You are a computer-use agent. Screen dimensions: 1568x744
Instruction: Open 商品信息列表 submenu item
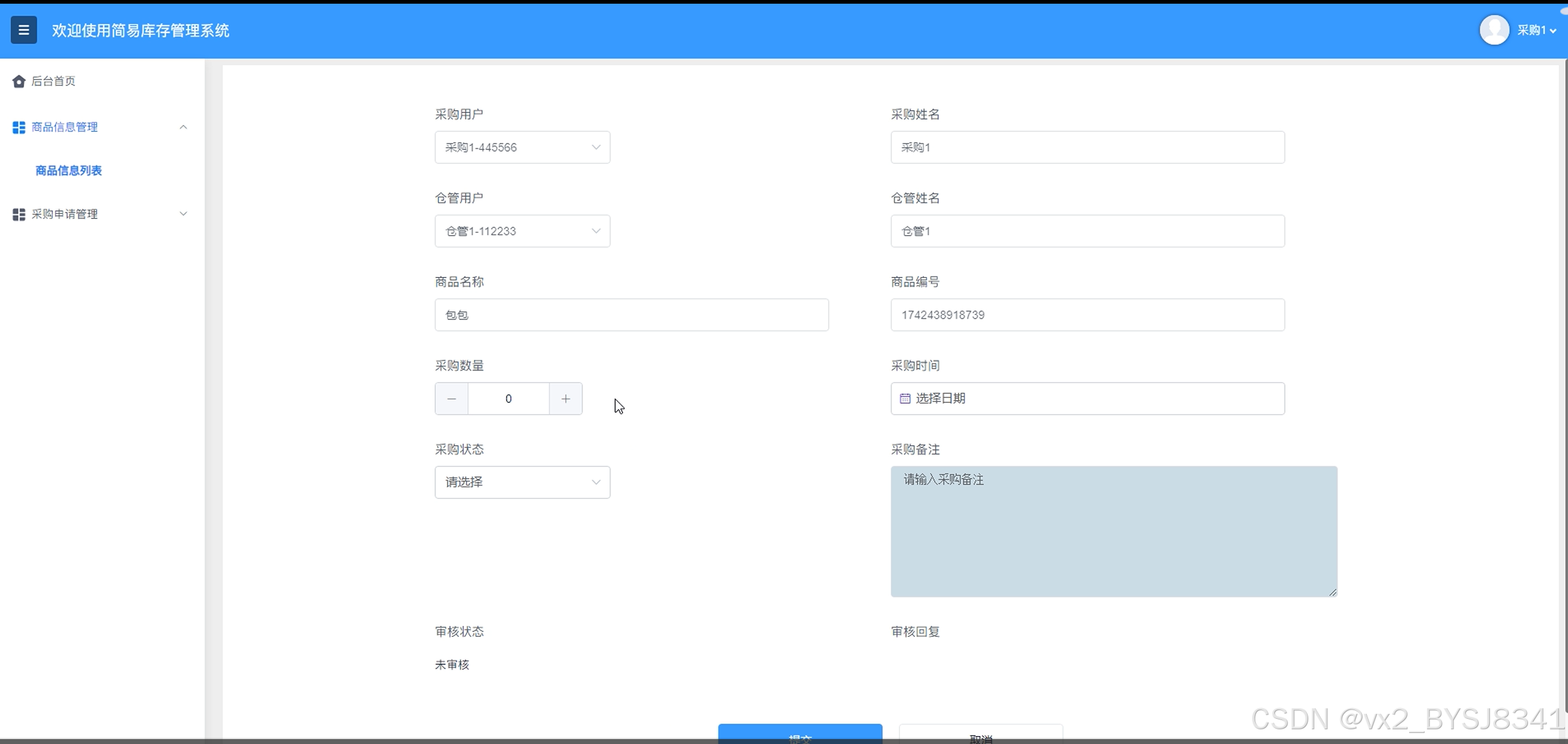pos(69,170)
